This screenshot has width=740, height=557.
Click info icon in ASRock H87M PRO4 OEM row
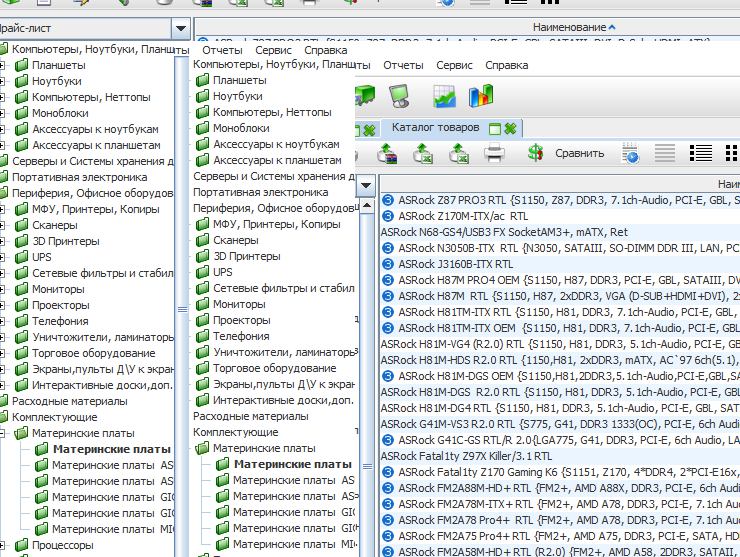tap(387, 280)
